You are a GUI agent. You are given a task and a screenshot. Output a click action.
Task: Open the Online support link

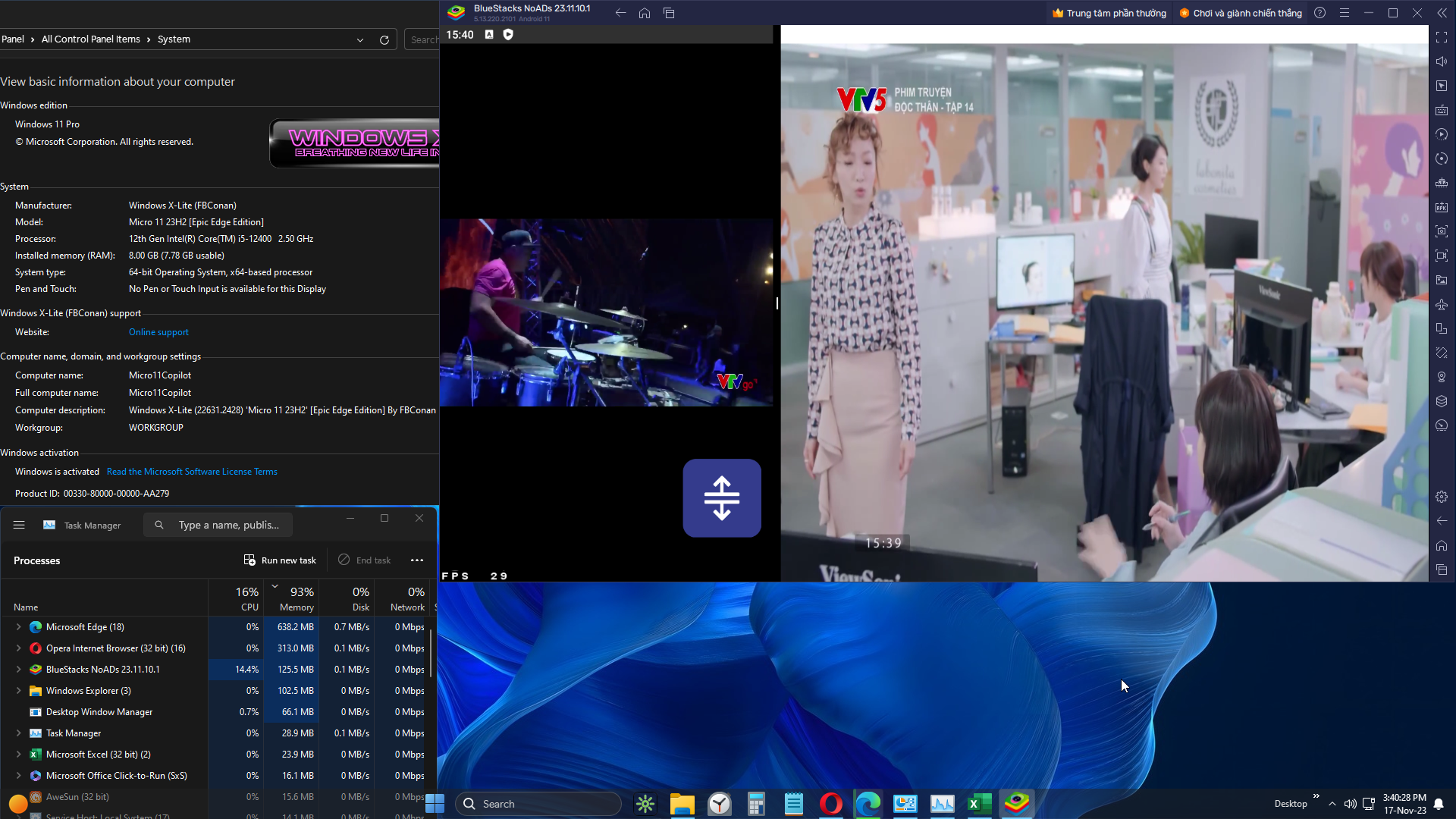[158, 332]
